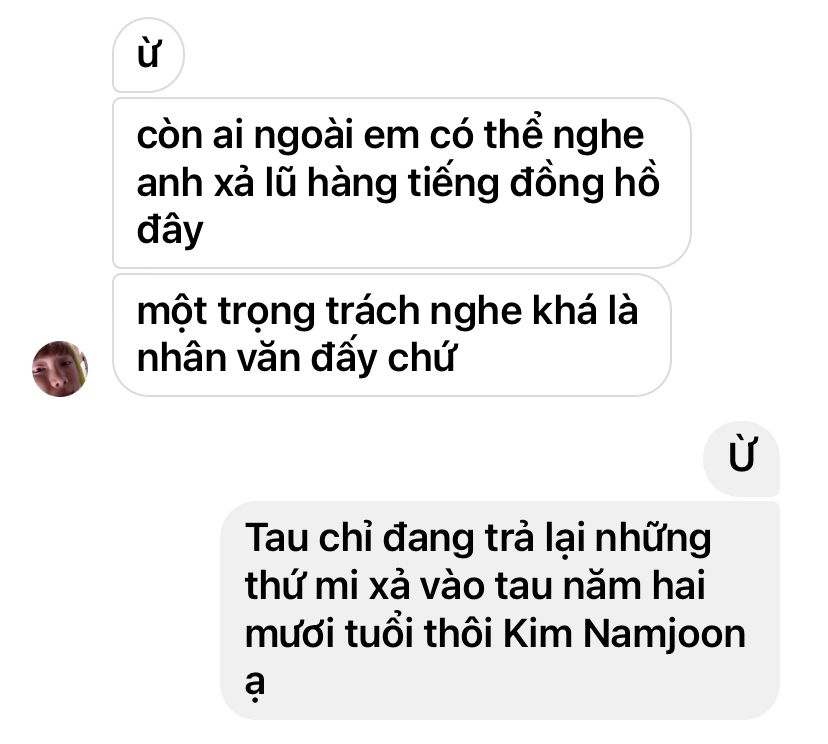Tap the small received 'ừ' bubble
Screen dimensions: 828x744
(148, 55)
